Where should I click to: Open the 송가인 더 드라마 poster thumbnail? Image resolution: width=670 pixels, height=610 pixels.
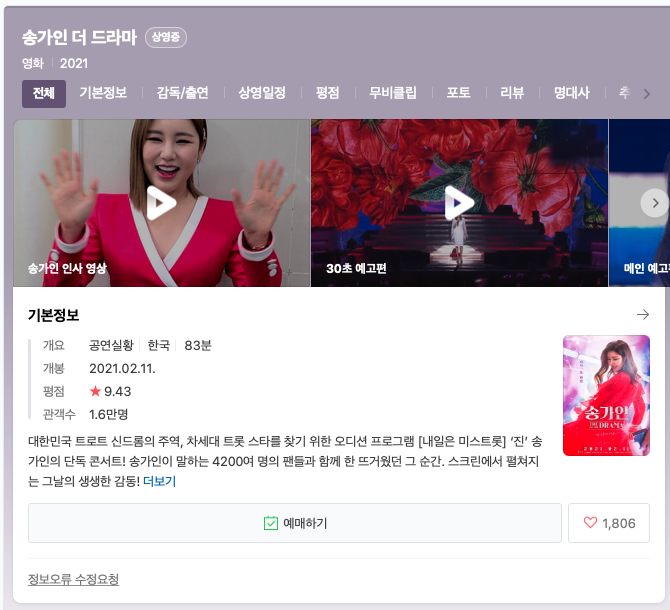(x=606, y=396)
